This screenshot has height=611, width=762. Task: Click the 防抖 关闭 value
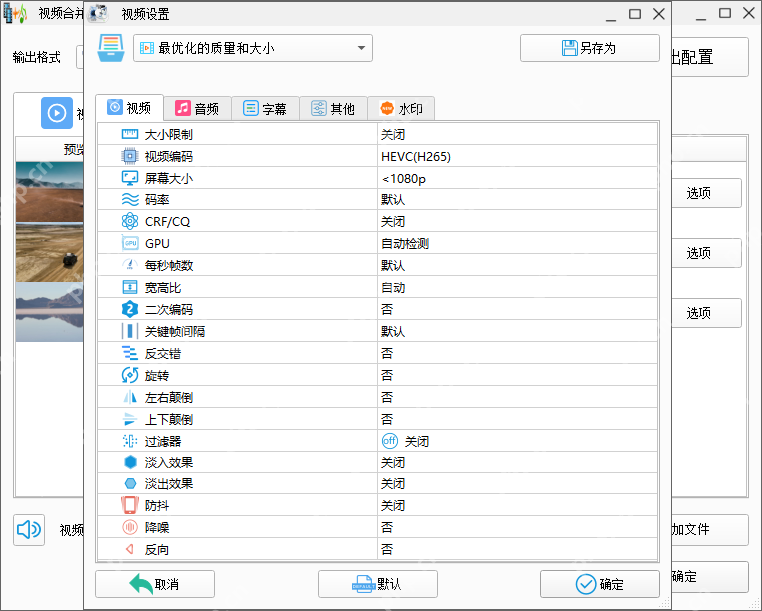[518, 505]
